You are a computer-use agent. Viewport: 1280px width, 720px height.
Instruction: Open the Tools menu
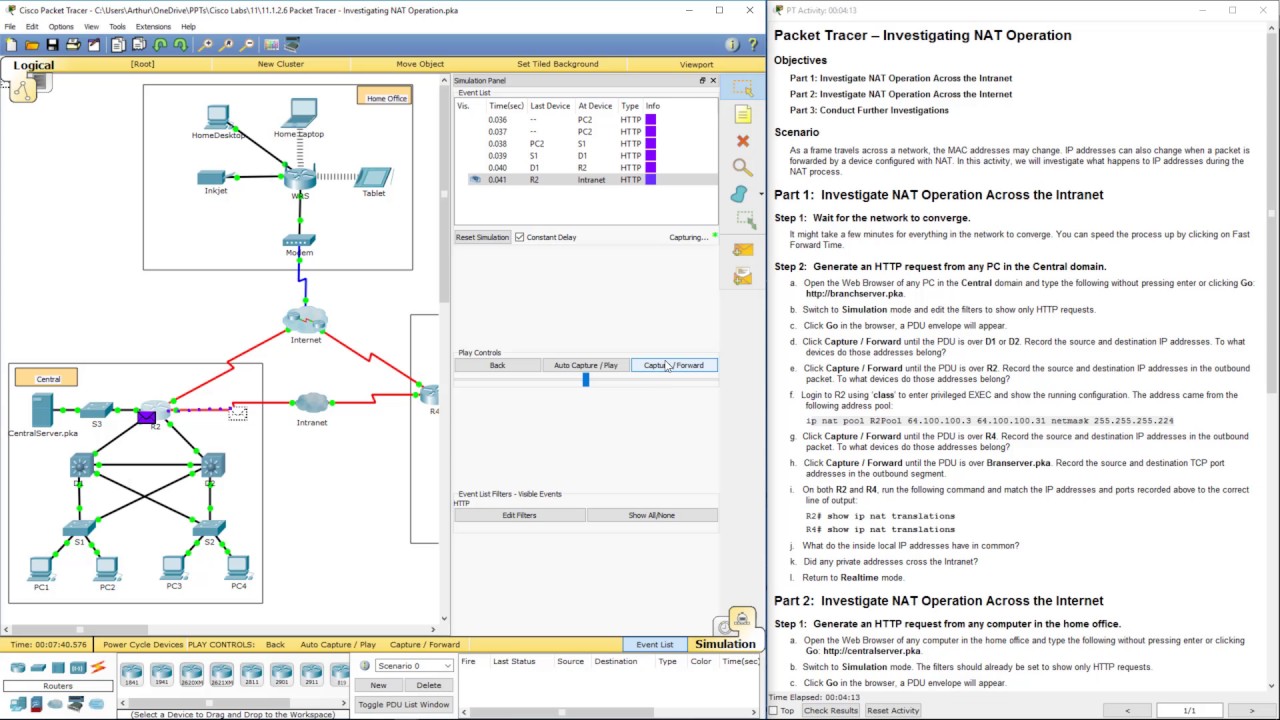coord(118,26)
